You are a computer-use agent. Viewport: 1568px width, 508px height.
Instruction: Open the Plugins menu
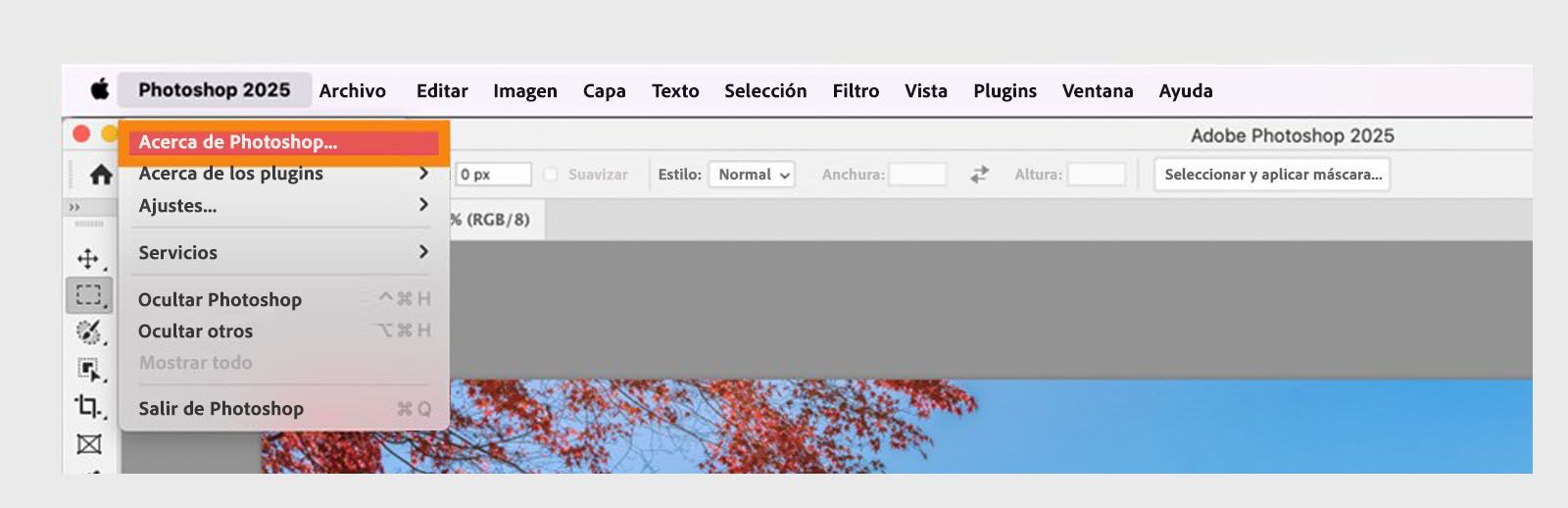coord(1004,90)
